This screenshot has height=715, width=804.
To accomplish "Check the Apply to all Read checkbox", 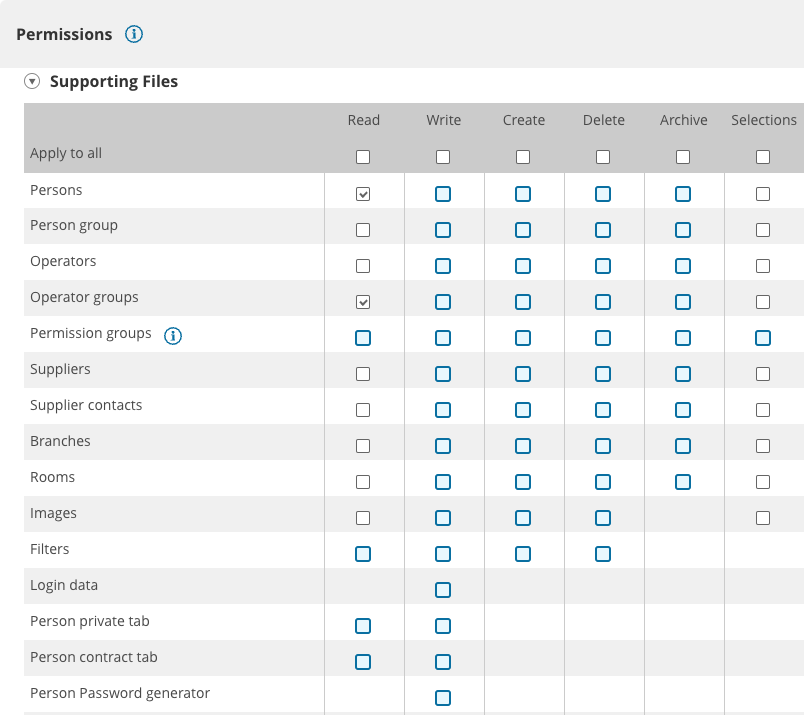I will pos(363,156).
